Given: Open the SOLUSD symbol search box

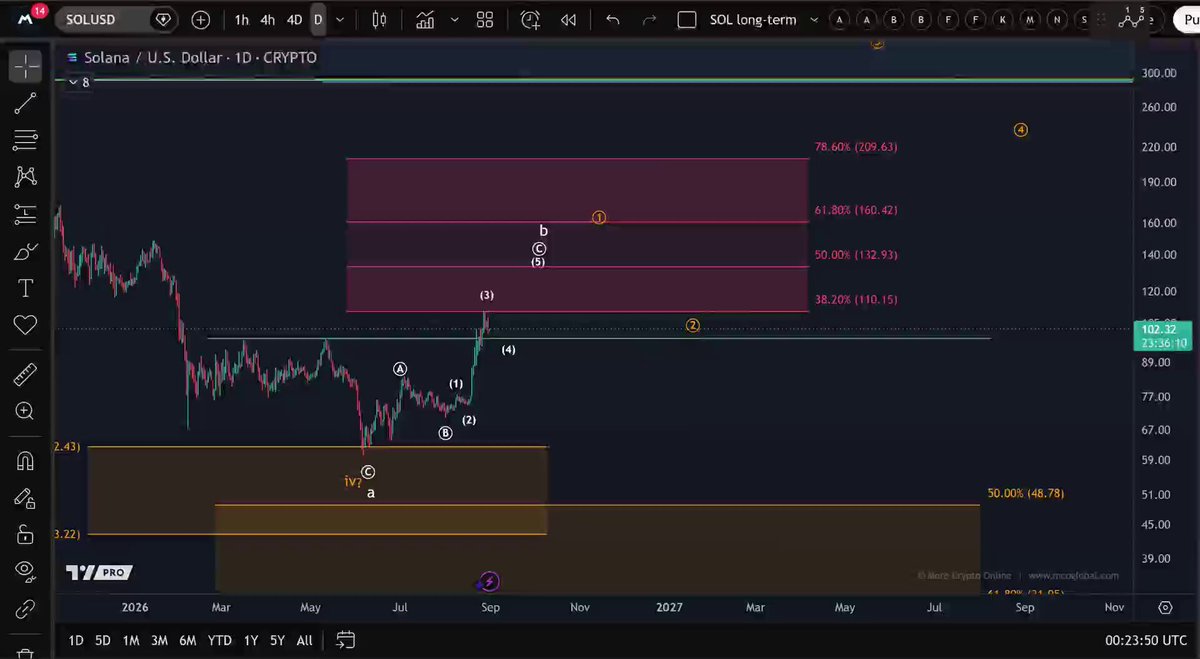Looking at the screenshot, I should tap(116, 20).
